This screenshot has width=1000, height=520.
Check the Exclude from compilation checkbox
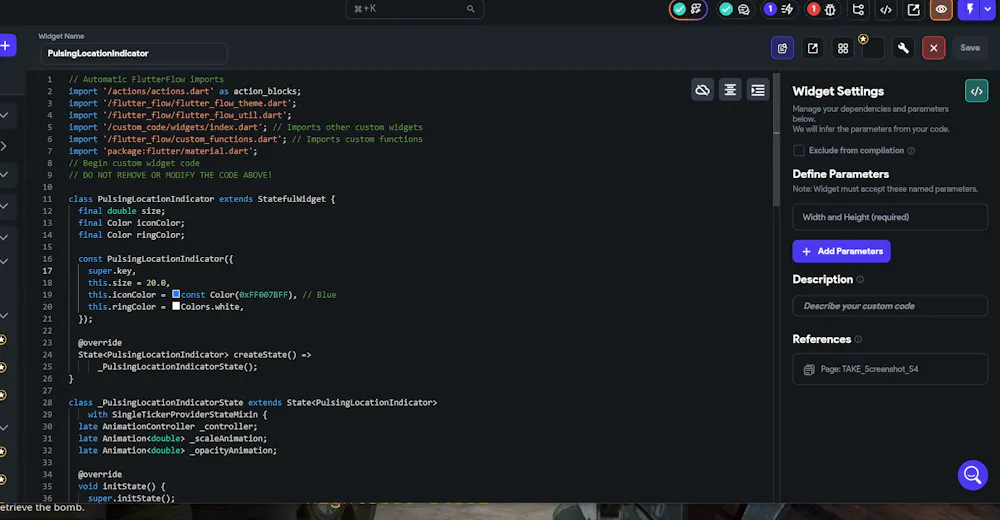coord(798,151)
